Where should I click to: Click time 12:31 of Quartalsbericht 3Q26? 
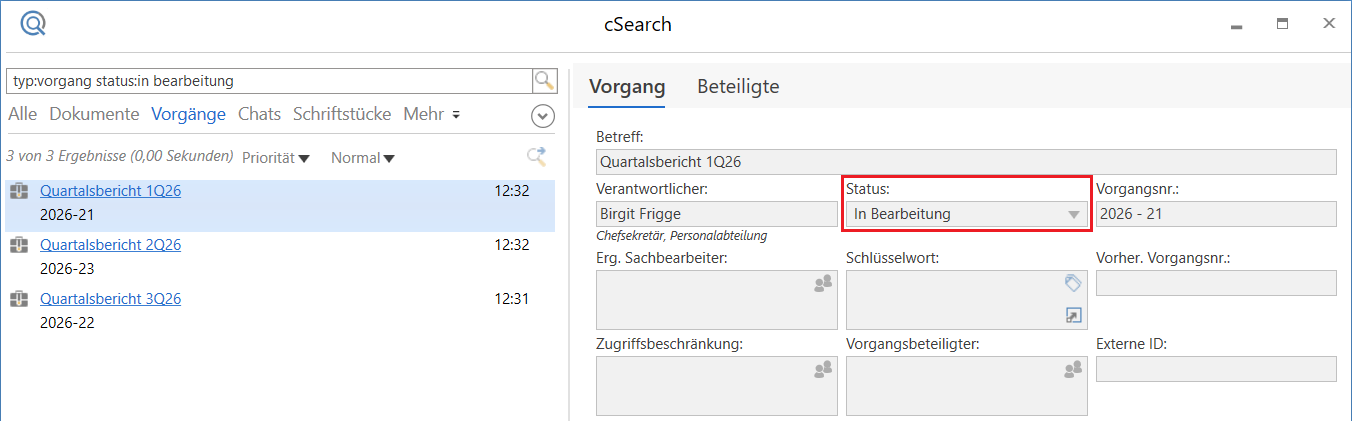pos(512,299)
